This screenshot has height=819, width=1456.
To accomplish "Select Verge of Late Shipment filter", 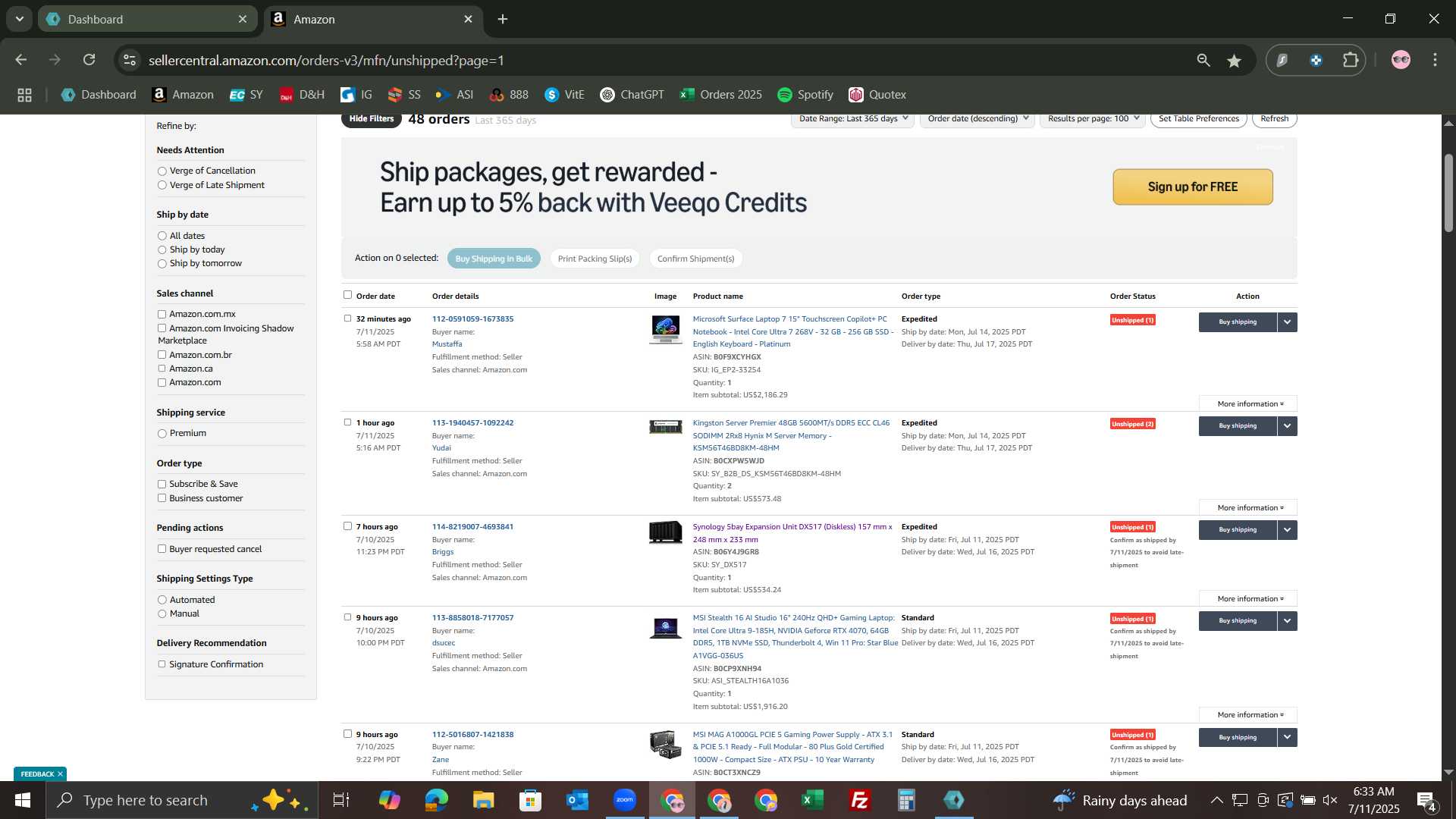I will pos(162,185).
